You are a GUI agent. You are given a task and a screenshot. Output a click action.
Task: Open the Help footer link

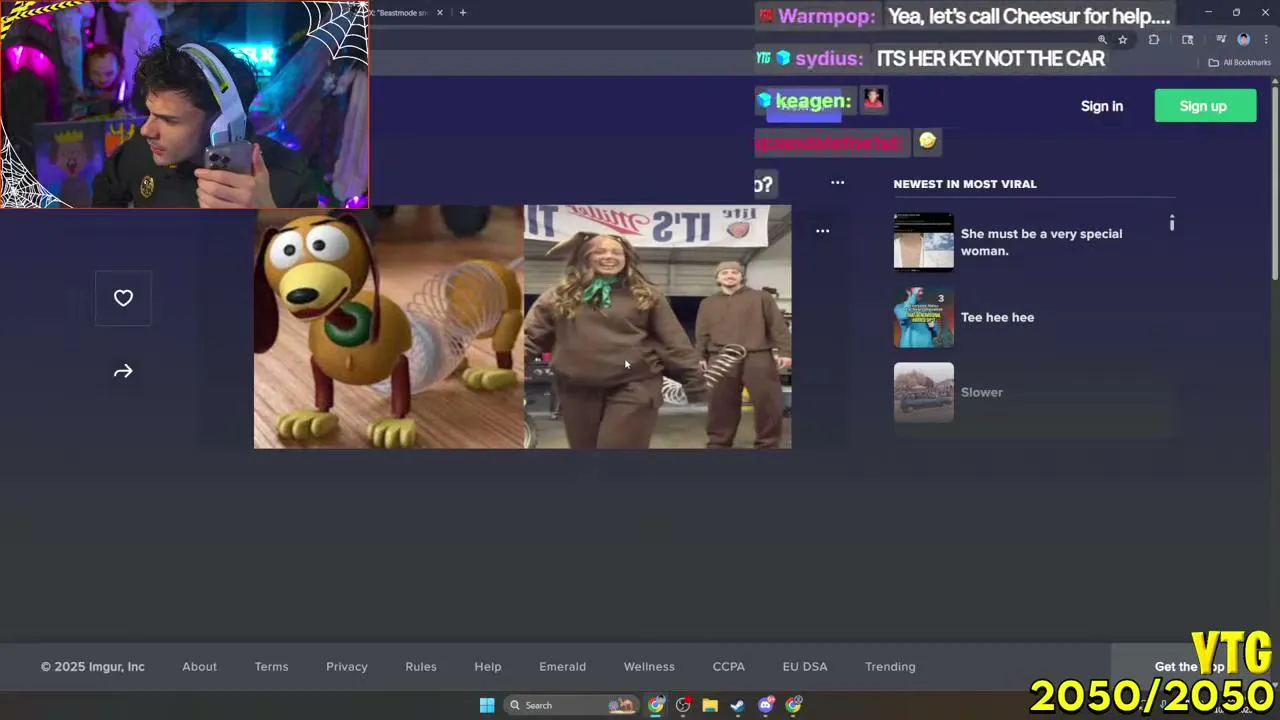click(488, 667)
